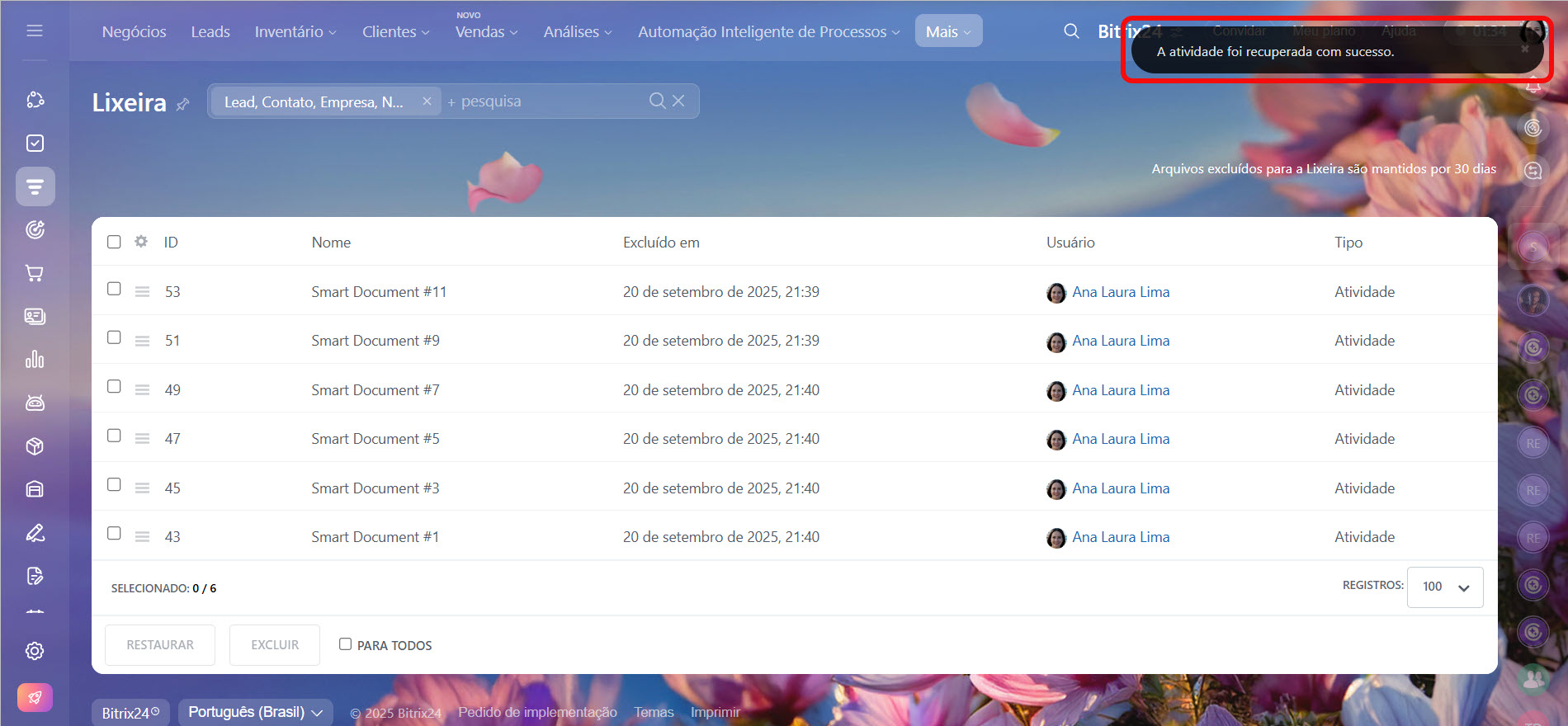Expand the Inventário dropdown menu
This screenshot has width=1568, height=726.
295,32
